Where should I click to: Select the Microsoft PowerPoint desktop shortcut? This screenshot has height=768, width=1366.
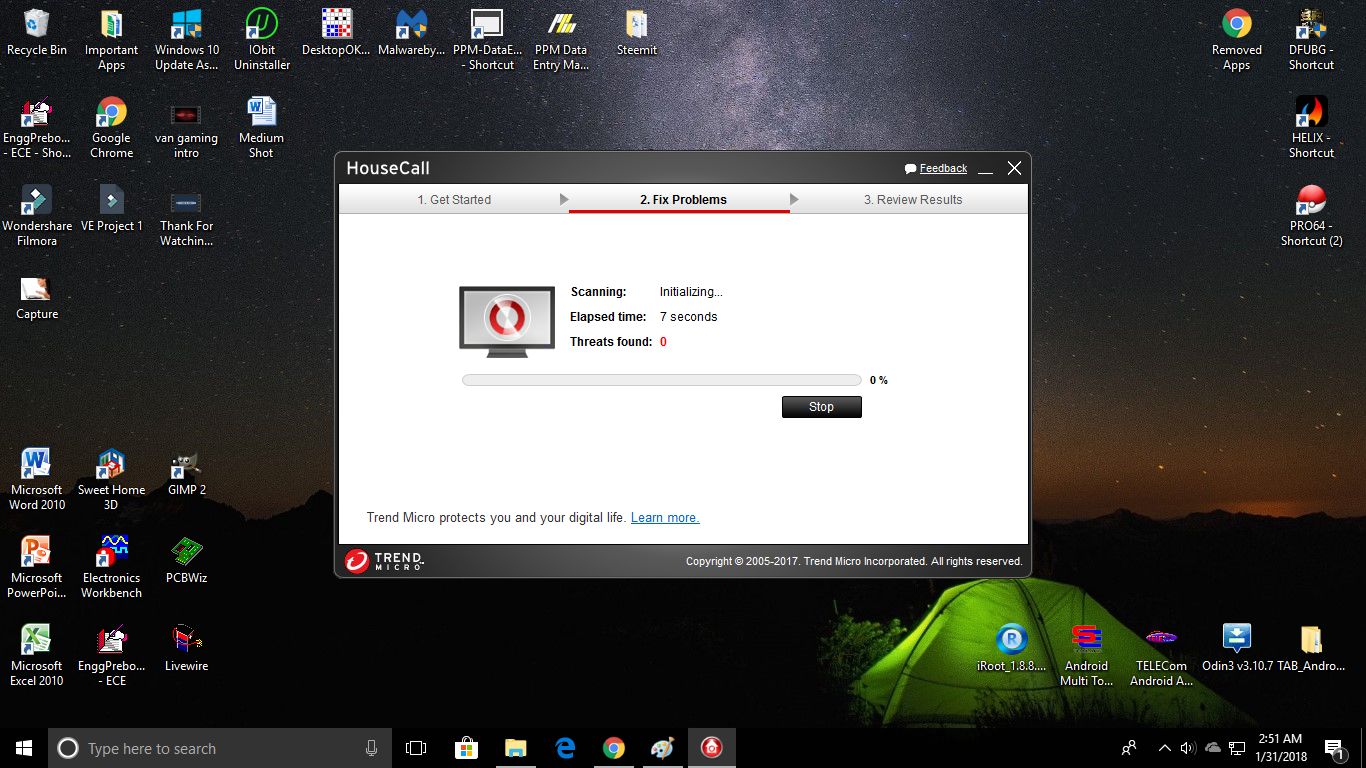click(x=37, y=568)
